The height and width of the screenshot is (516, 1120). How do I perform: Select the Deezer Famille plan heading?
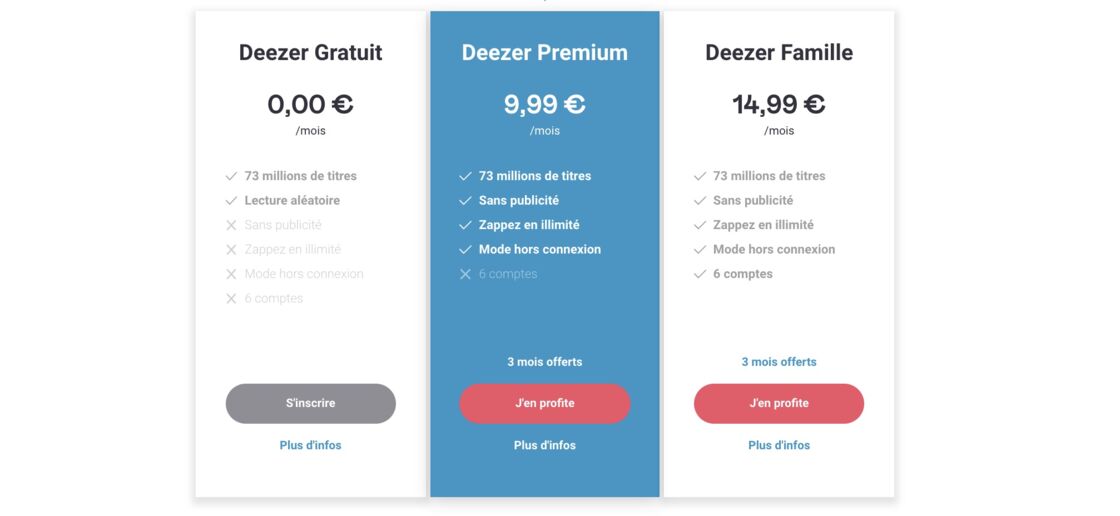779,52
